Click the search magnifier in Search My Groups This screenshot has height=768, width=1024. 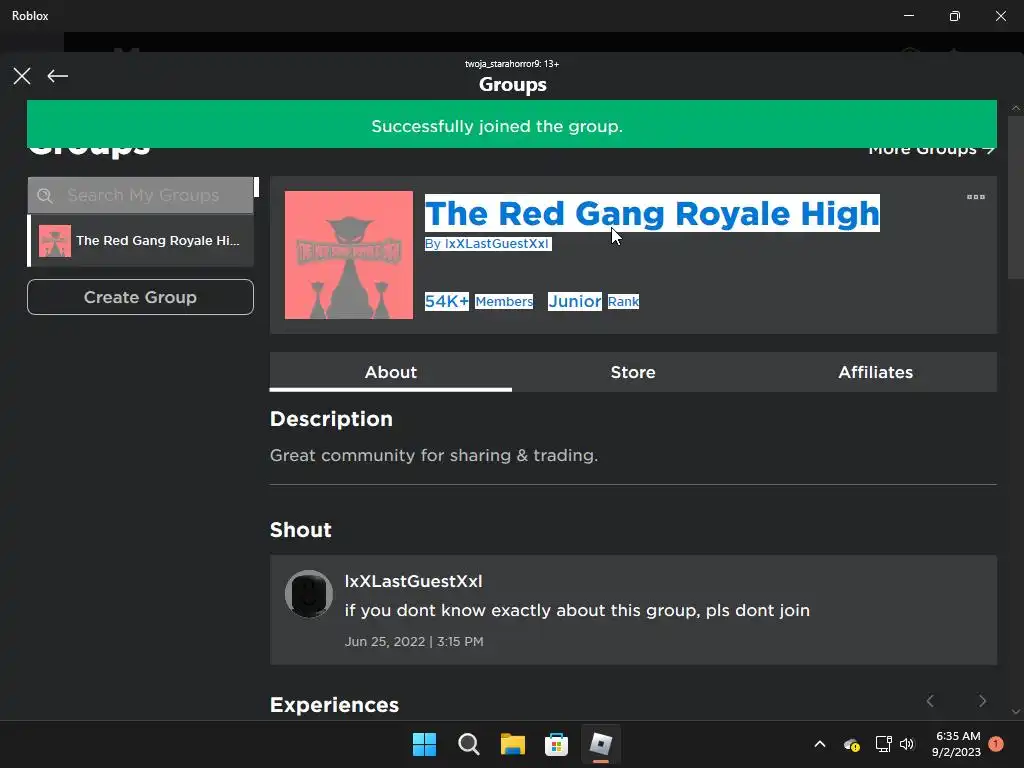click(x=44, y=195)
